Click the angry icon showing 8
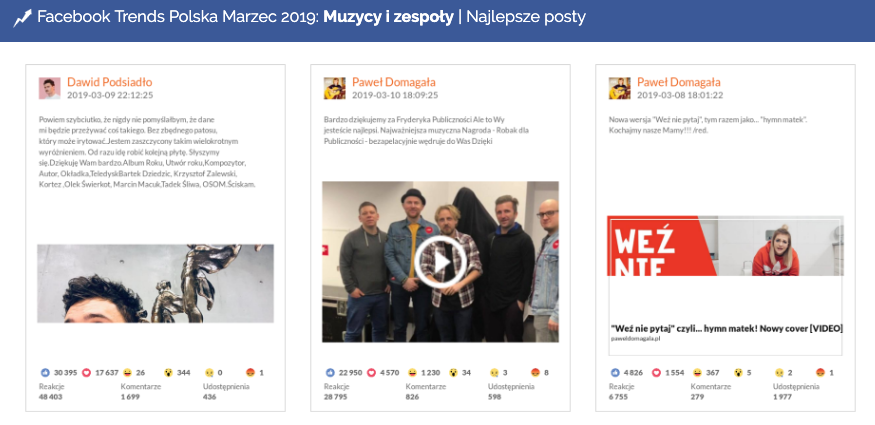The width and height of the screenshot is (875, 425). [x=535, y=373]
